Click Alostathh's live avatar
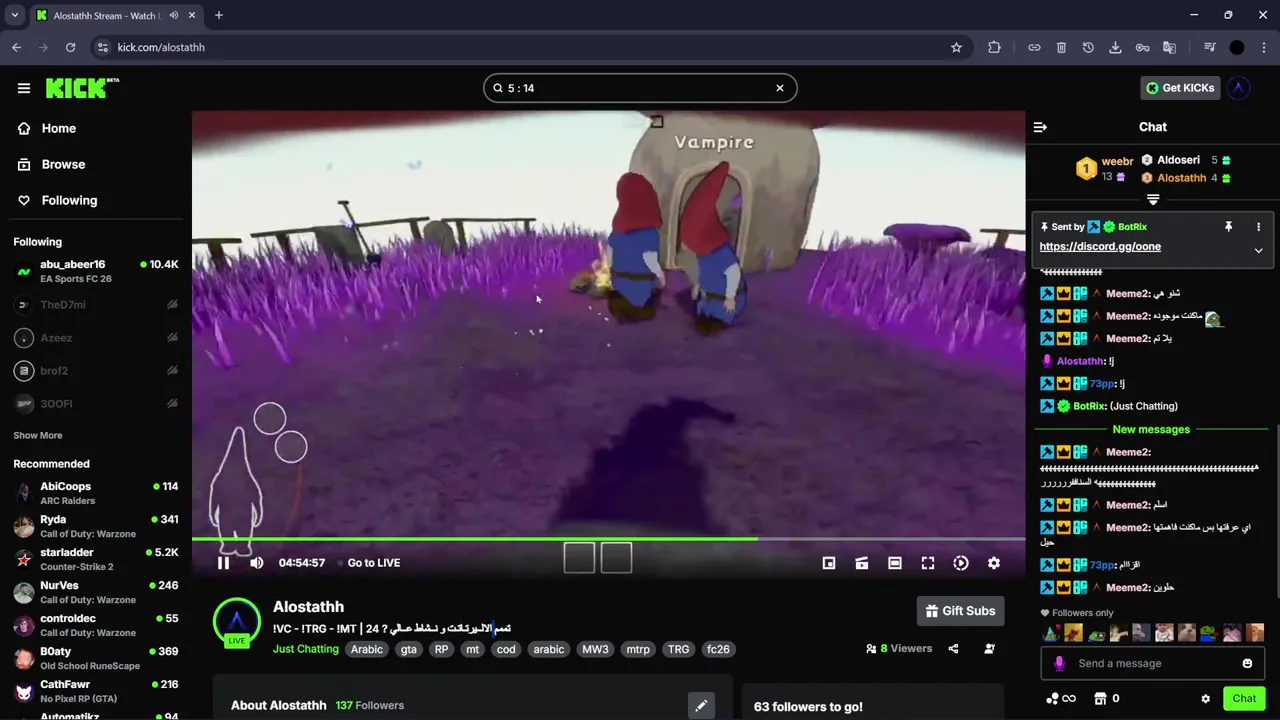1280x720 pixels. click(237, 622)
